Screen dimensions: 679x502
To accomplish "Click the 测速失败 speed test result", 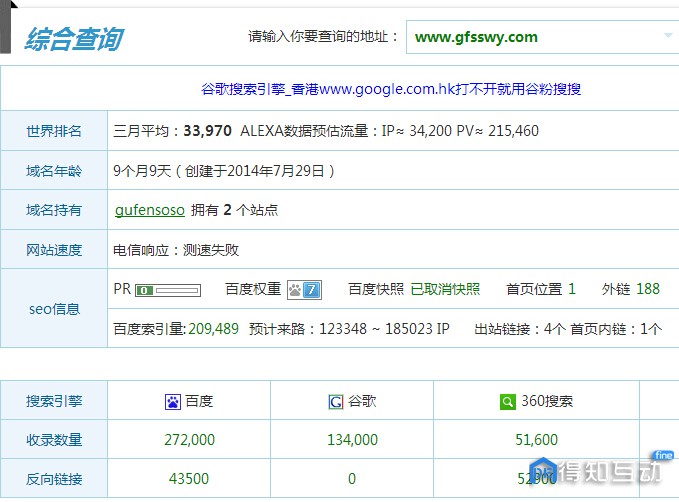I will tap(211, 250).
